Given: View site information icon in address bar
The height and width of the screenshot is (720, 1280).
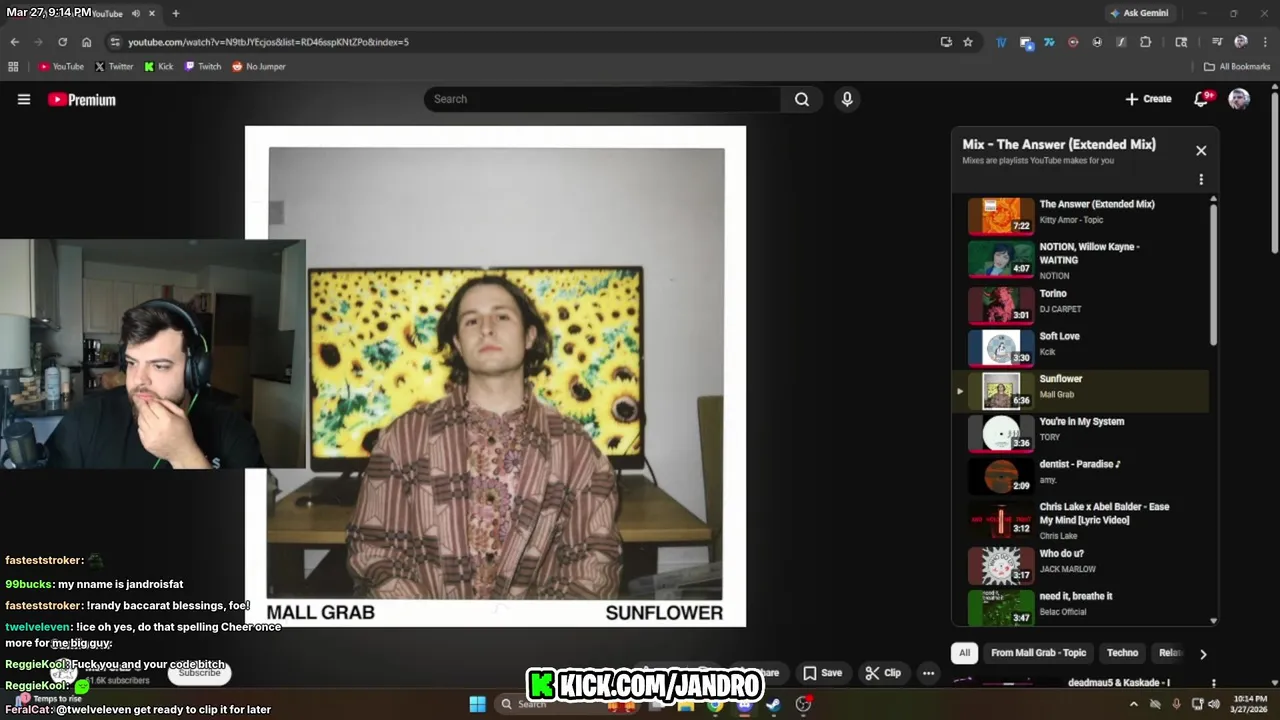Looking at the screenshot, I should click(x=115, y=42).
